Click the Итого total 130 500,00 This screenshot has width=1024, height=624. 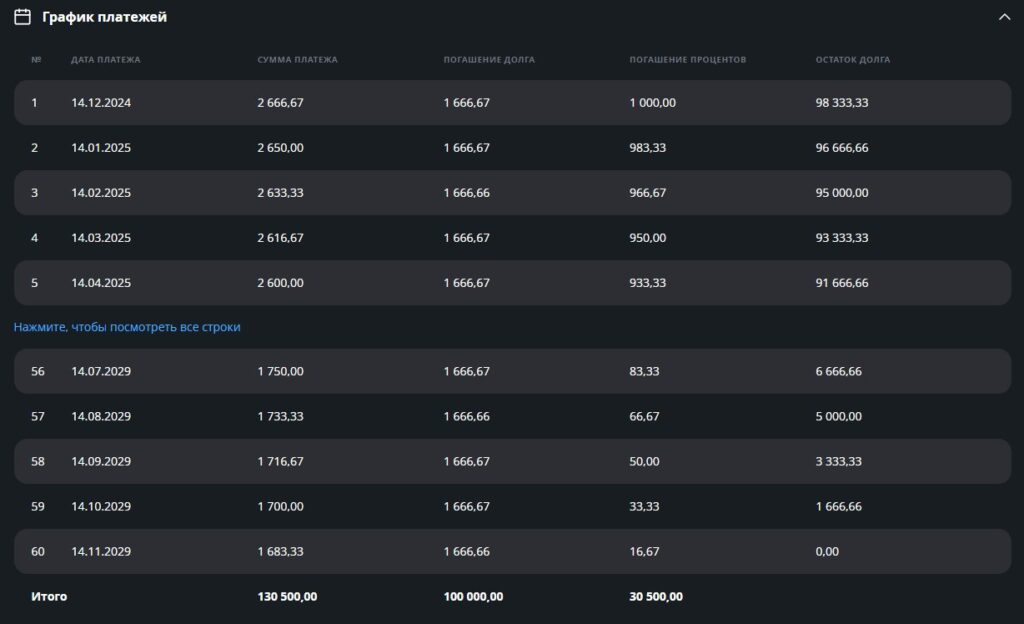click(x=287, y=596)
